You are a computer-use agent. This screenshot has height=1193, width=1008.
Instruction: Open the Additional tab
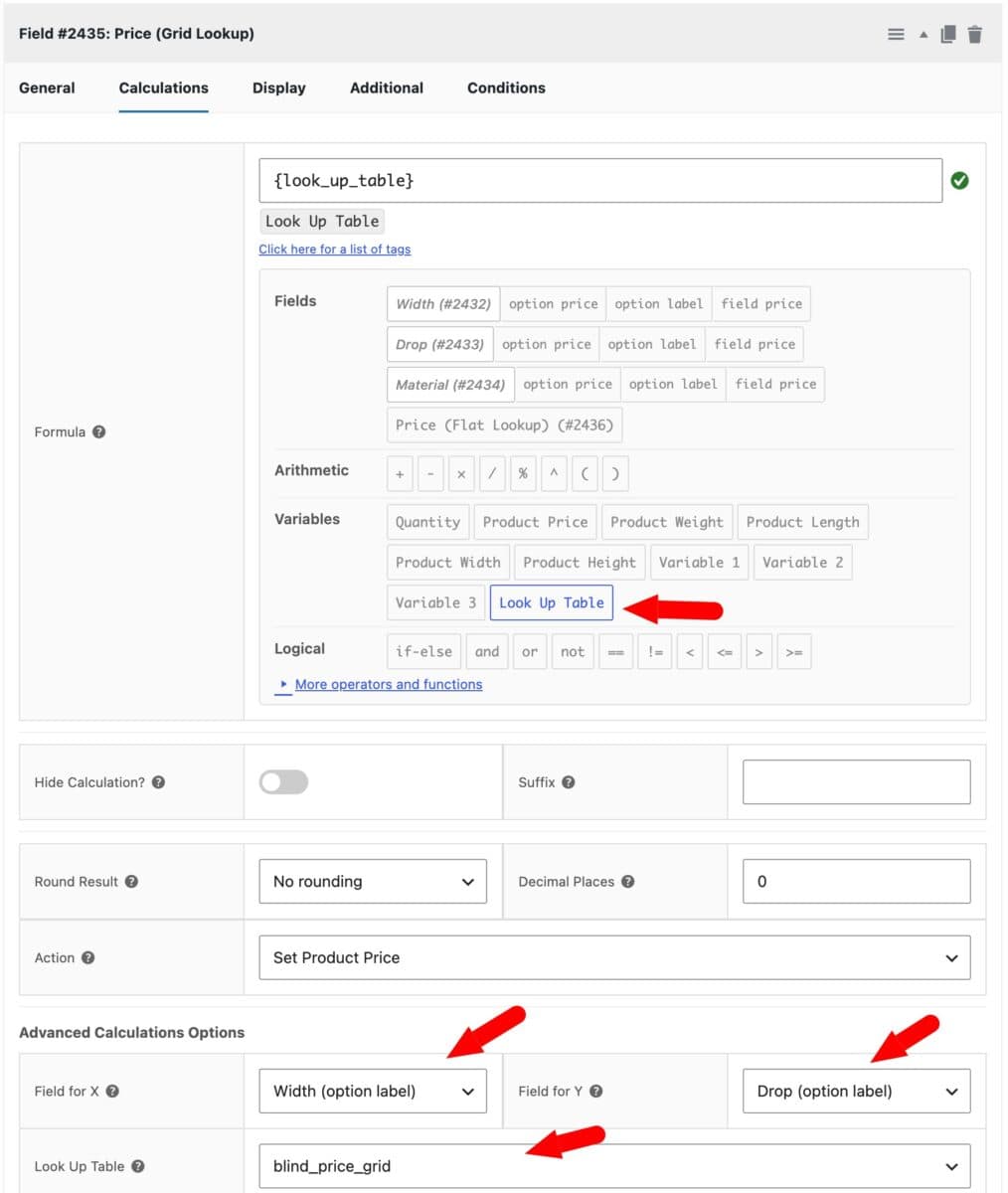click(x=387, y=87)
